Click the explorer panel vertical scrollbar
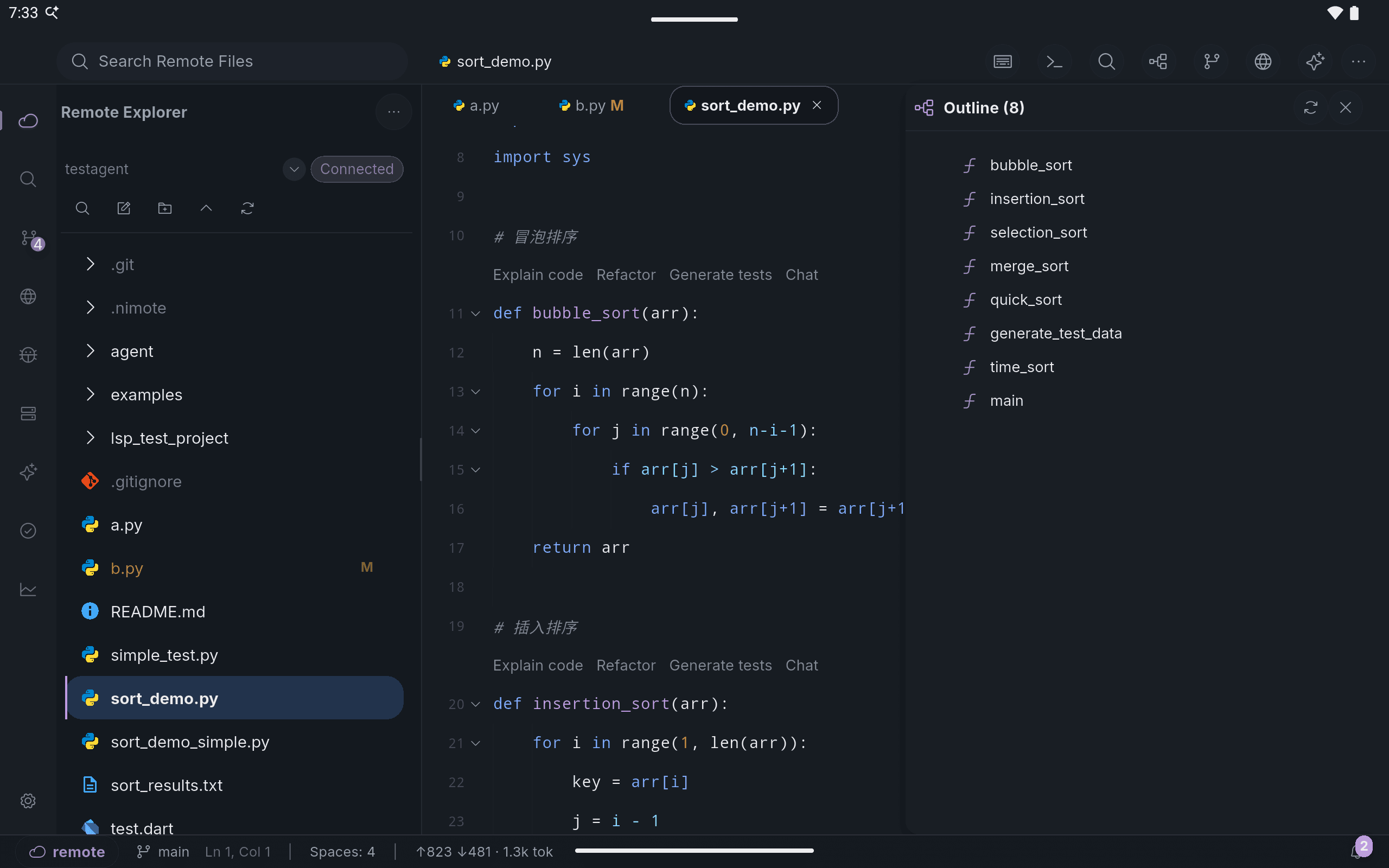Image resolution: width=1389 pixels, height=868 pixels. click(x=420, y=459)
